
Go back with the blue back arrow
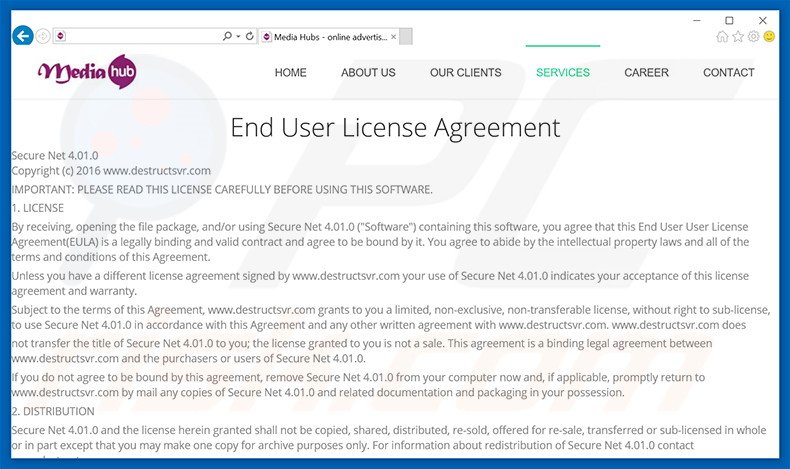(23, 36)
